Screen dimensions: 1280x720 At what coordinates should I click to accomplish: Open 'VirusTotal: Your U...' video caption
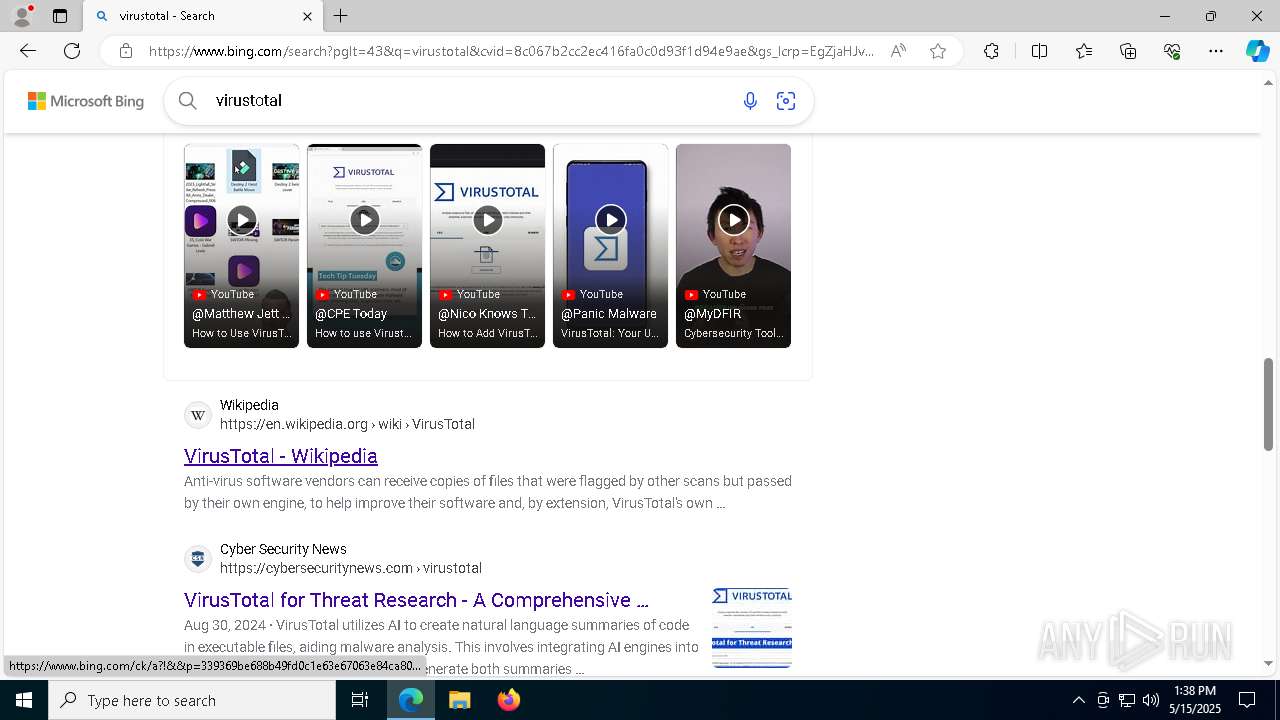610,333
